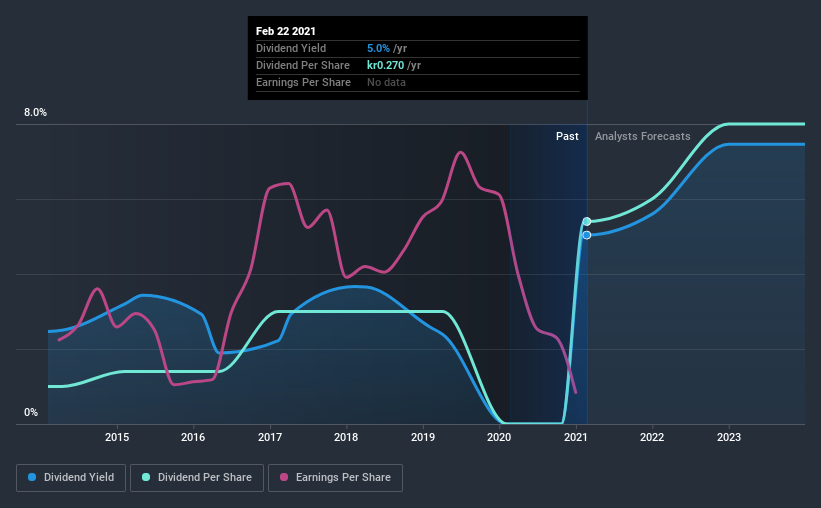
Task: Click the 2015 label on the x-axis
Action: [x=117, y=437]
